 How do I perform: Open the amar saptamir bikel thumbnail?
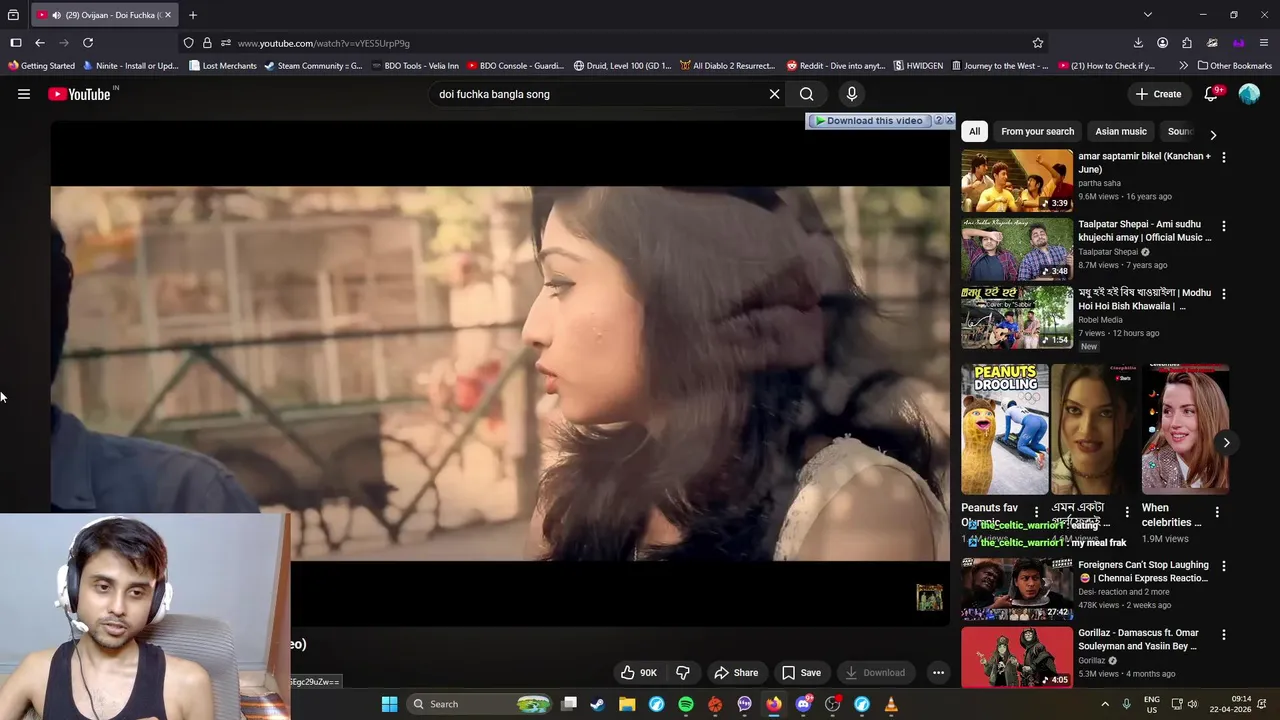(1017, 181)
